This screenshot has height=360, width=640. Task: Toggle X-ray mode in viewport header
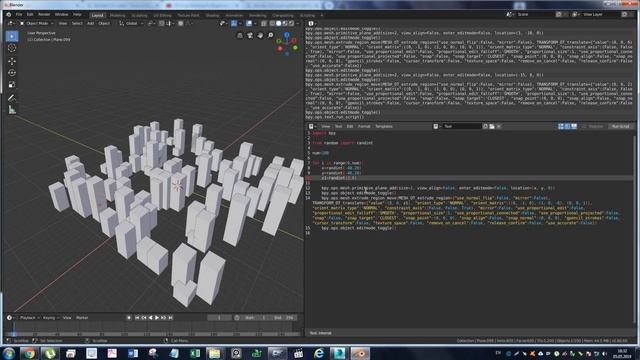click(x=264, y=24)
